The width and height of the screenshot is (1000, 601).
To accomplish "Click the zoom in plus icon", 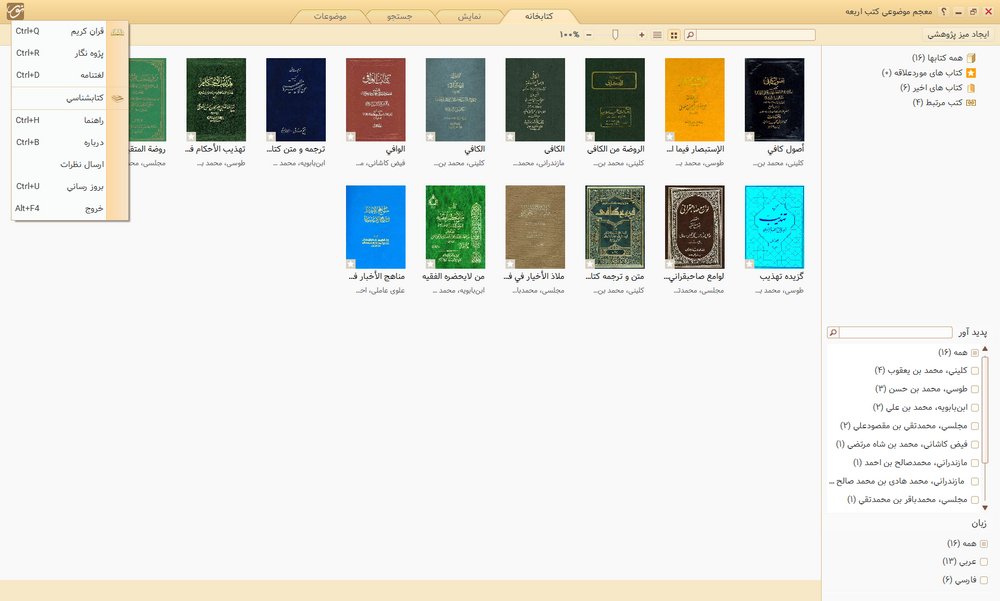I will (642, 35).
